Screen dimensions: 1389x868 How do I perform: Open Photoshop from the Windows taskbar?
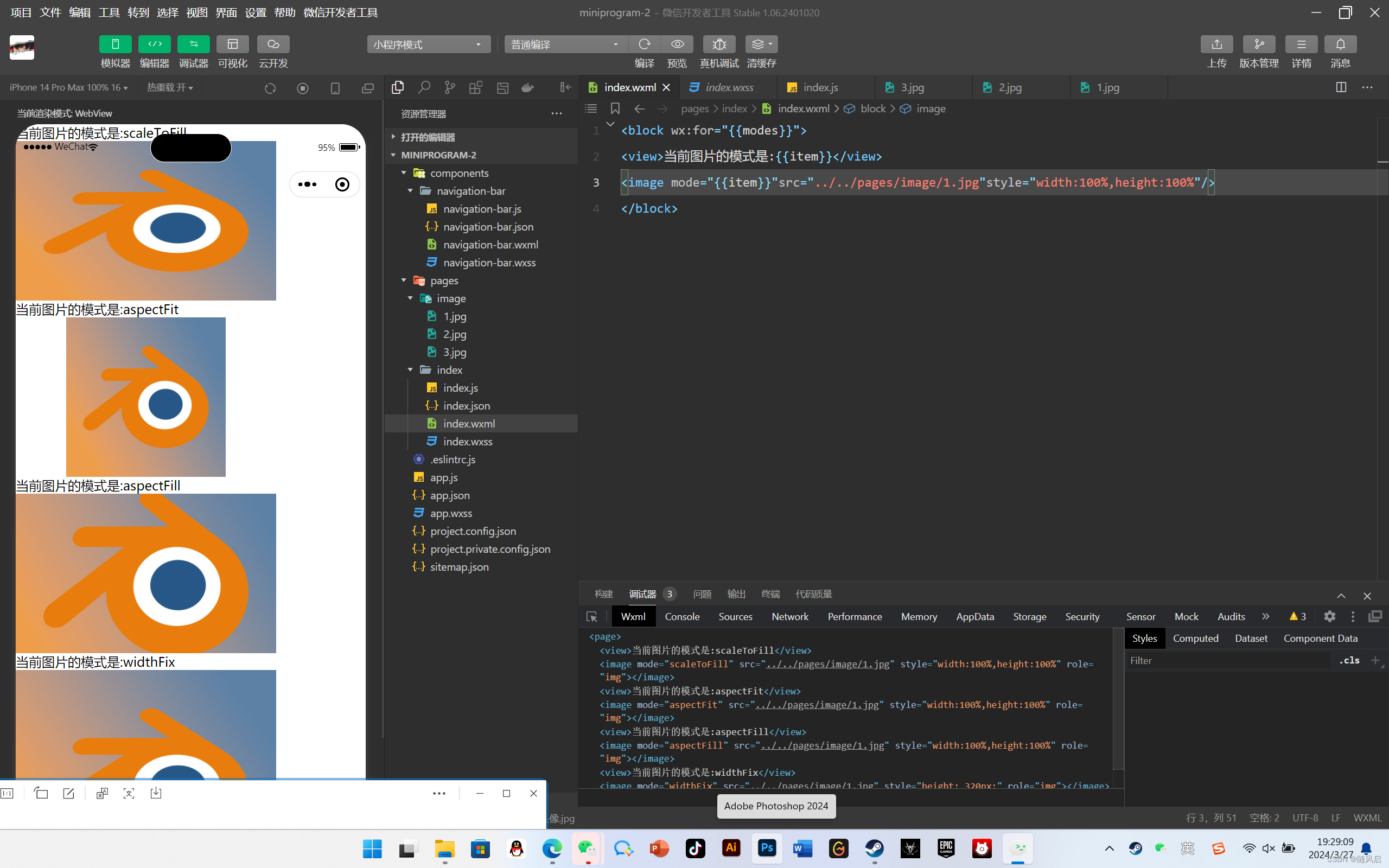click(767, 848)
